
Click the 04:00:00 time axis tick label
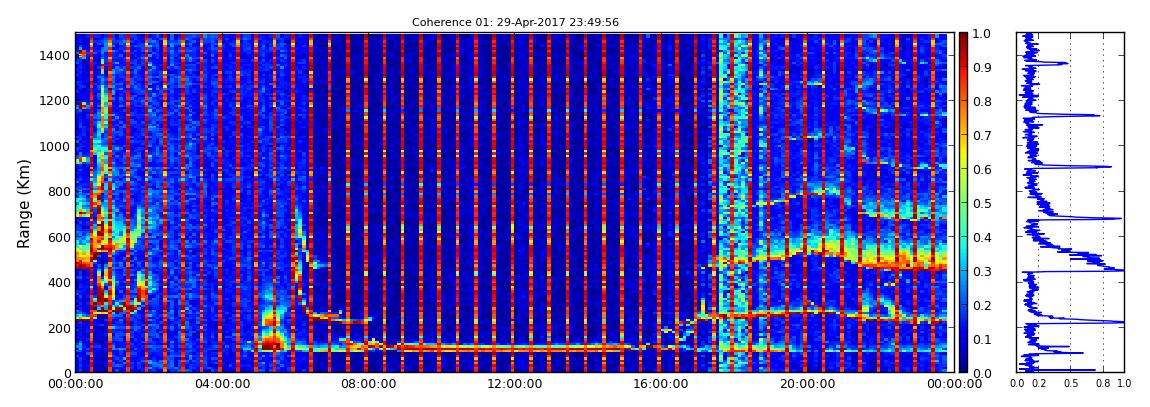tap(221, 384)
